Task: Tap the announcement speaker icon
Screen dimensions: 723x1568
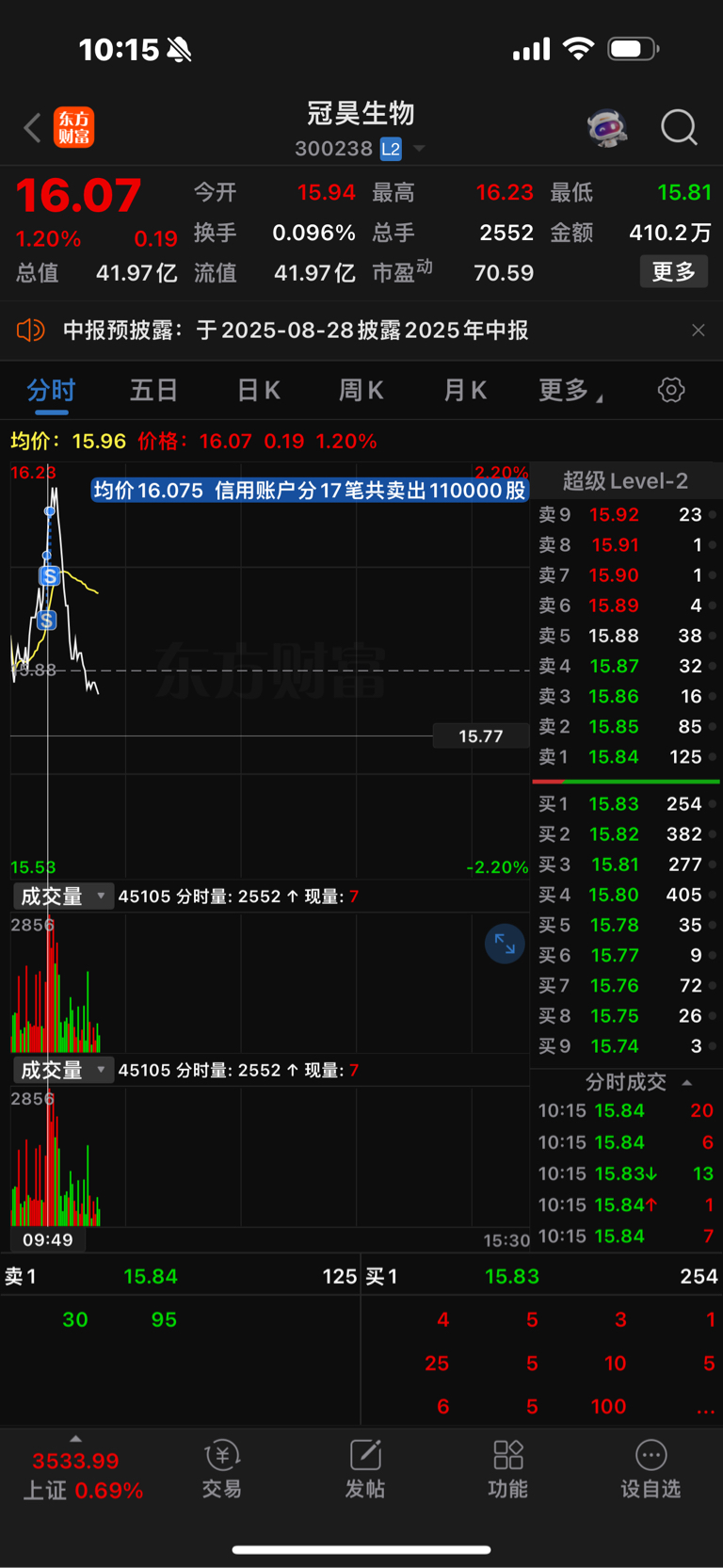Action: (x=31, y=331)
